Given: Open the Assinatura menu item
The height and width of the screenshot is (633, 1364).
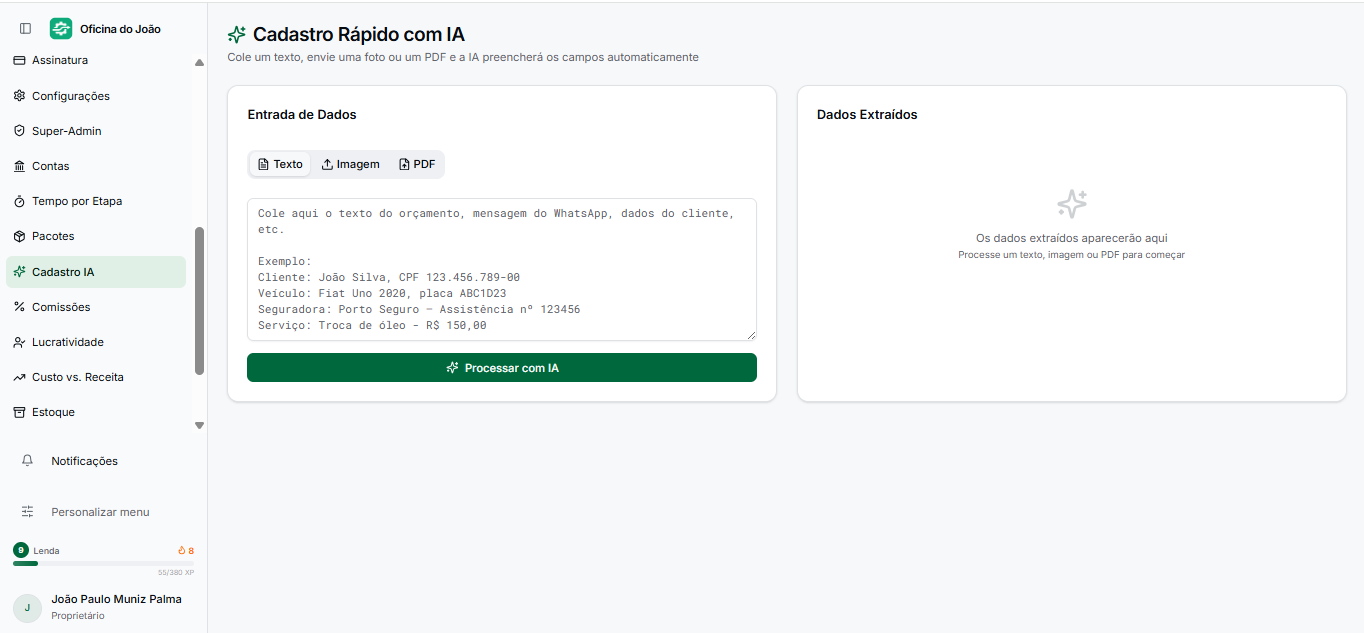Looking at the screenshot, I should point(96,60).
